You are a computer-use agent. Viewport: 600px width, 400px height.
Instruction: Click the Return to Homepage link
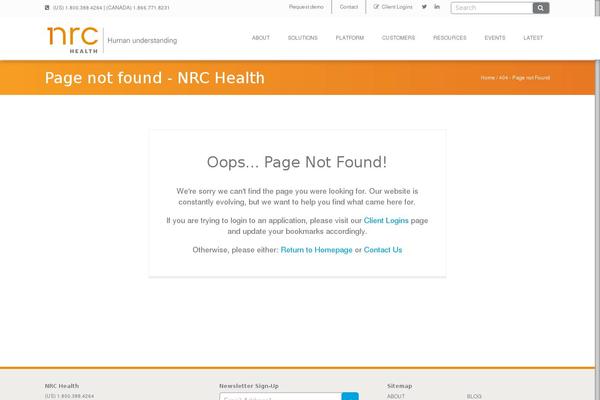point(316,250)
